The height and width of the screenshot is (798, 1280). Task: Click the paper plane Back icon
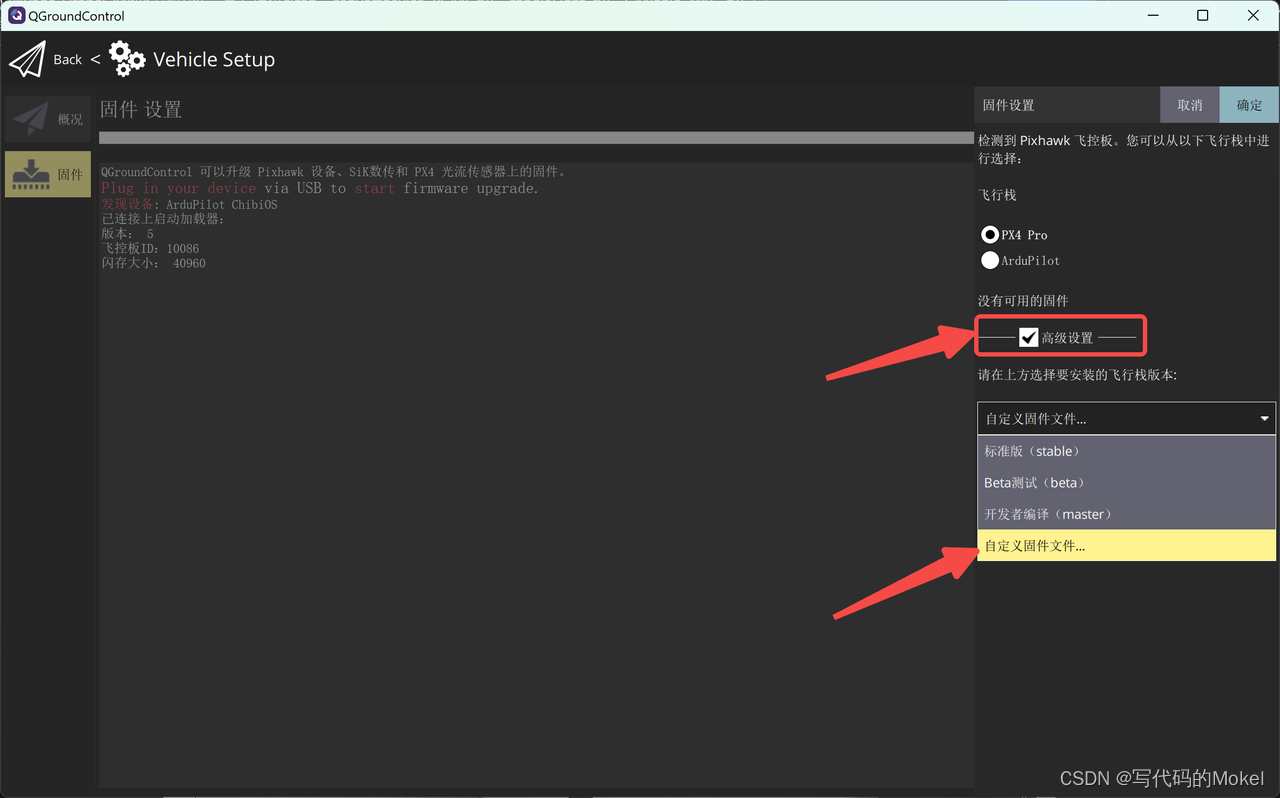pyautogui.click(x=27, y=60)
